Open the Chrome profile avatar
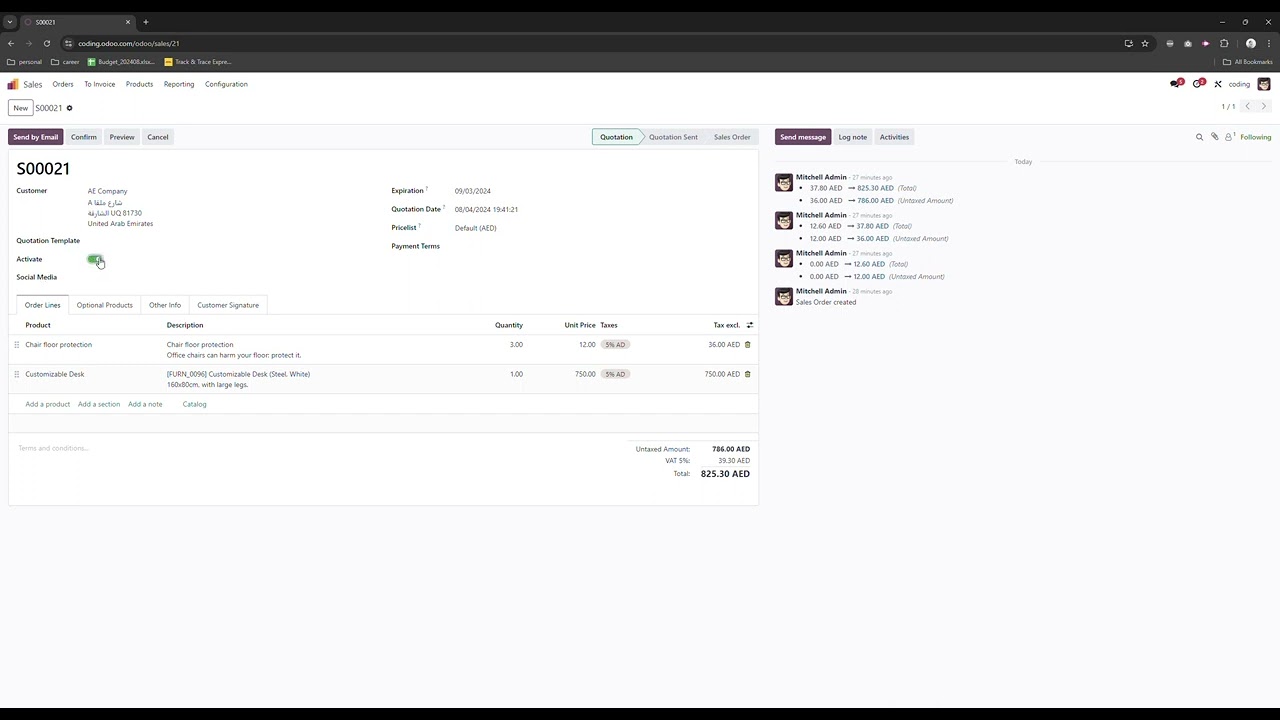Viewport: 1280px width, 720px height. 1251,43
